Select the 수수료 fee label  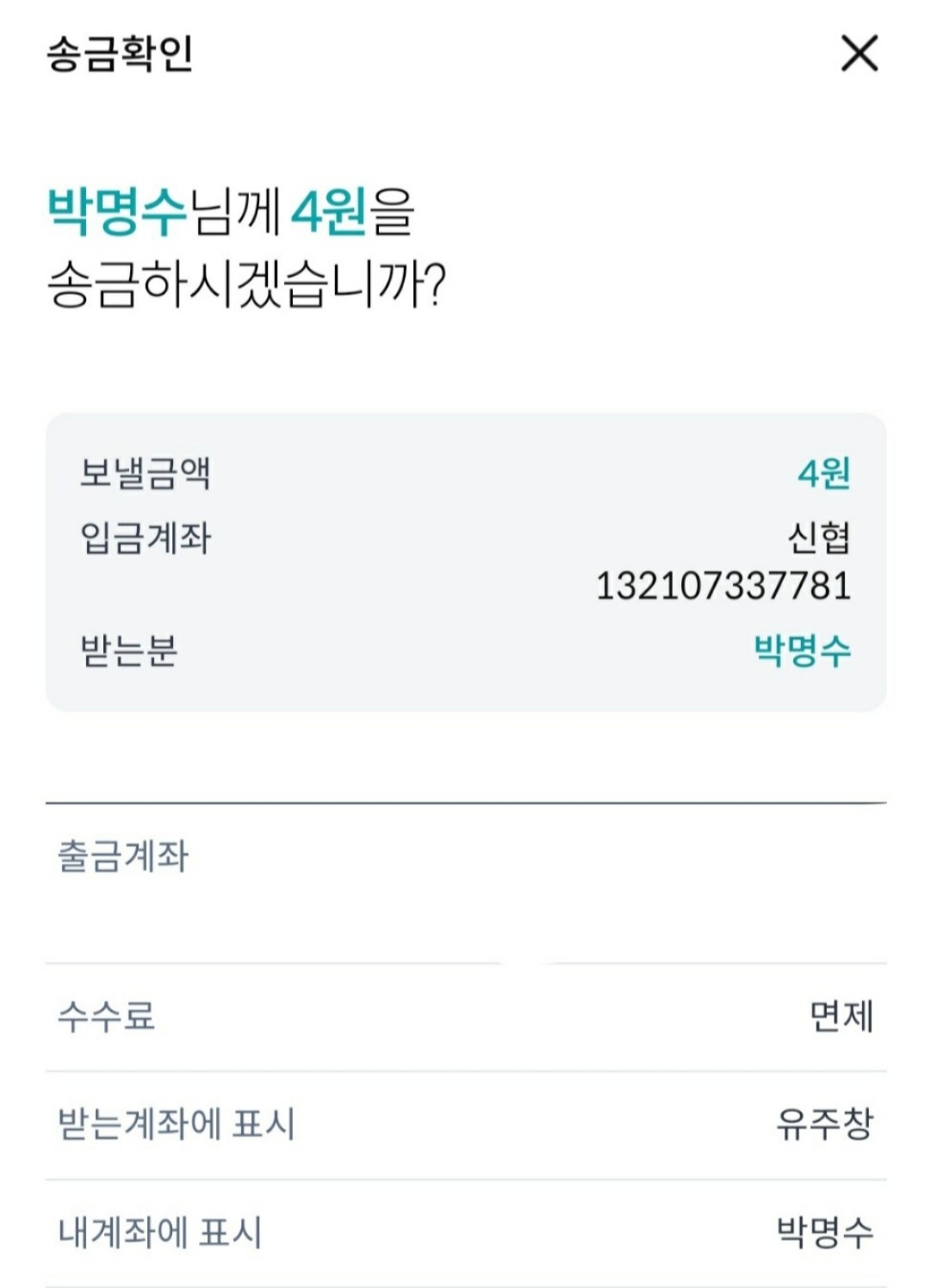point(106,1017)
